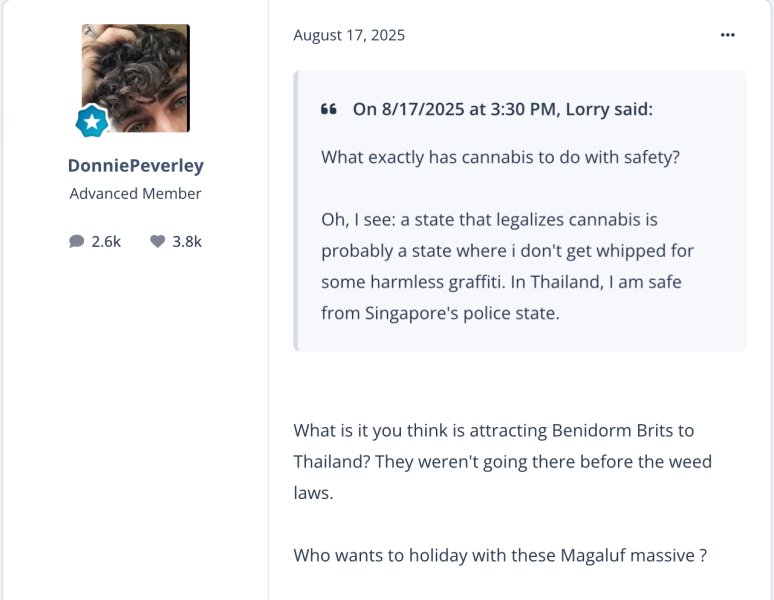Click reply paragraph about Benidorm Brits
The height and width of the screenshot is (600, 774).
[493, 431]
